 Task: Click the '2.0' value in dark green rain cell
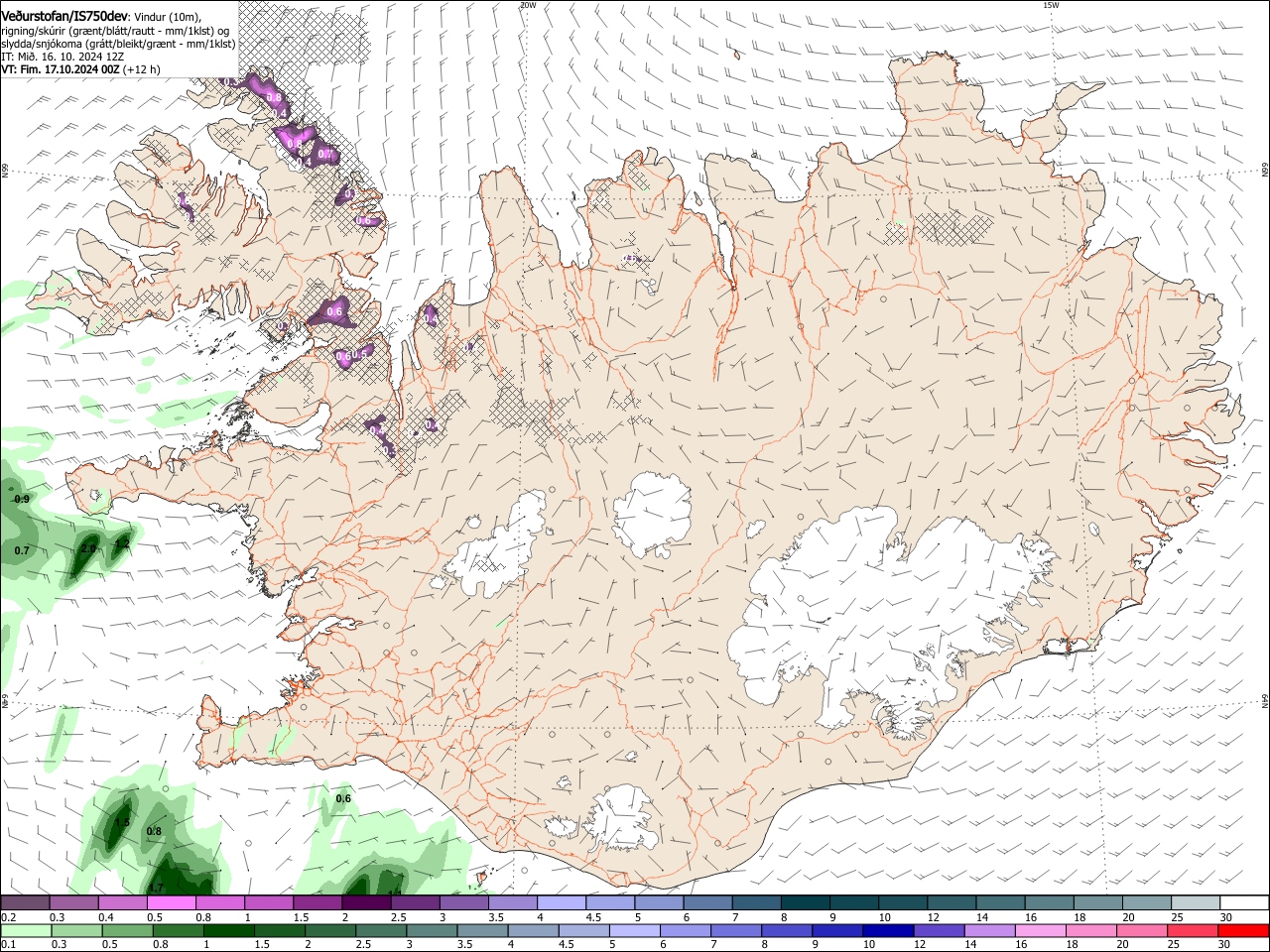click(87, 548)
